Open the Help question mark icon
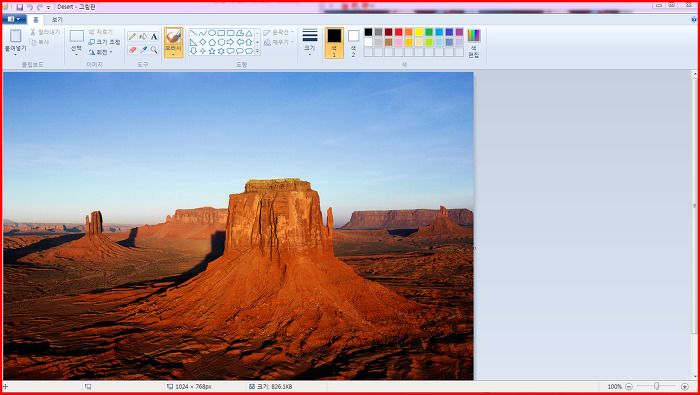 [x=693, y=20]
